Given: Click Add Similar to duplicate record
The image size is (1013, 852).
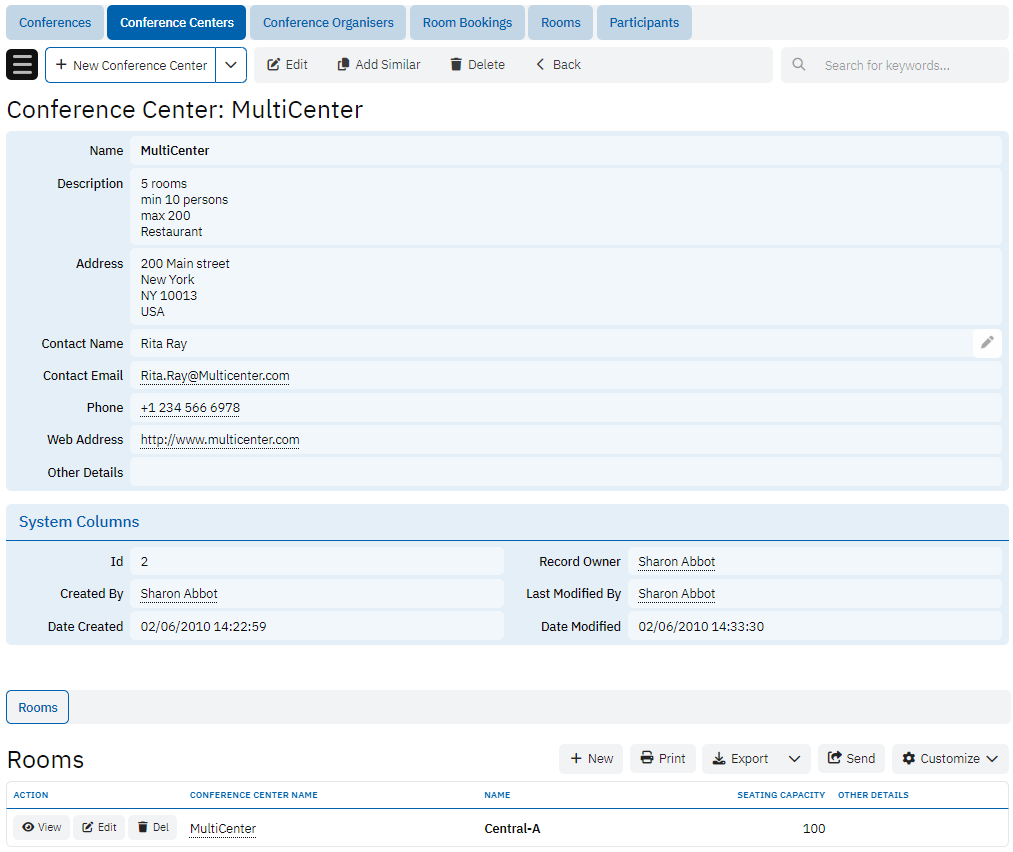Looking at the screenshot, I should (x=378, y=65).
